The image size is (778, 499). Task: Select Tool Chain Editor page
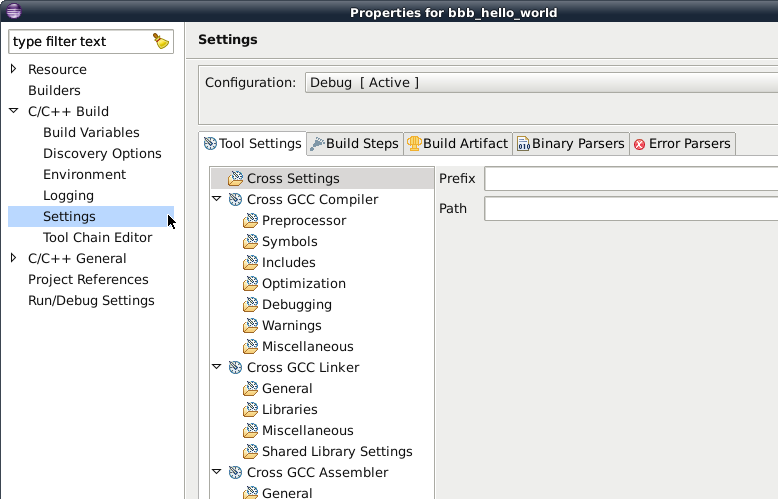coord(97,238)
